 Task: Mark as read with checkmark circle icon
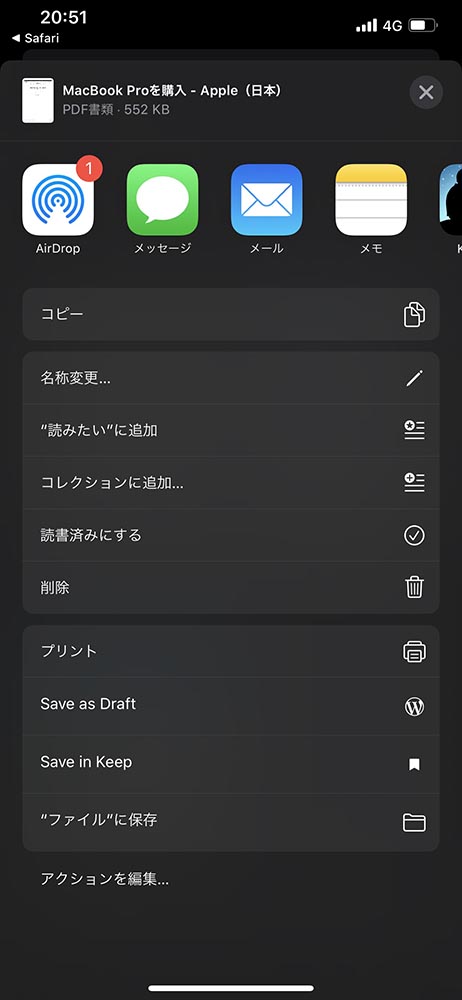click(x=414, y=535)
